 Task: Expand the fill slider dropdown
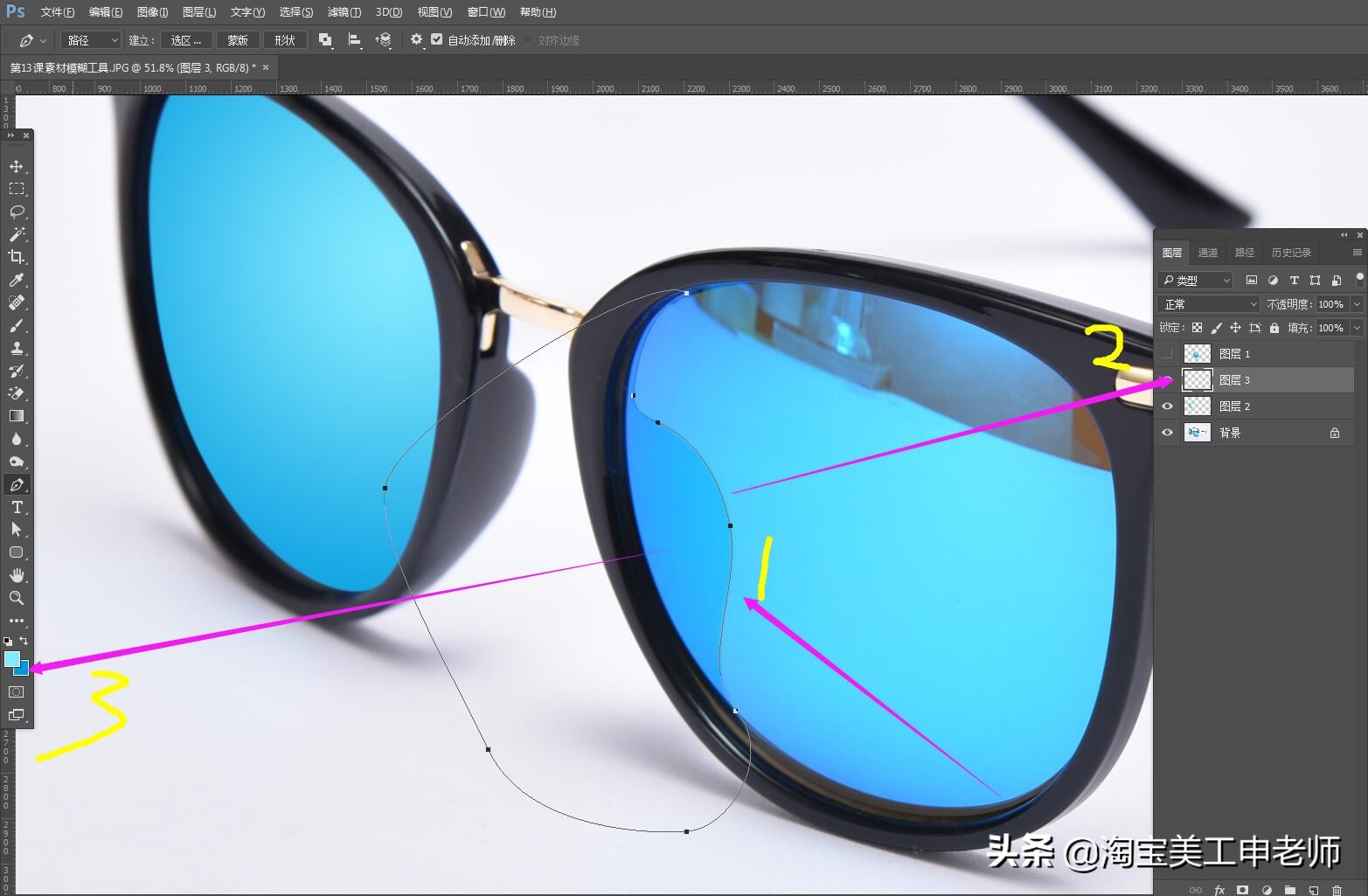1357,328
